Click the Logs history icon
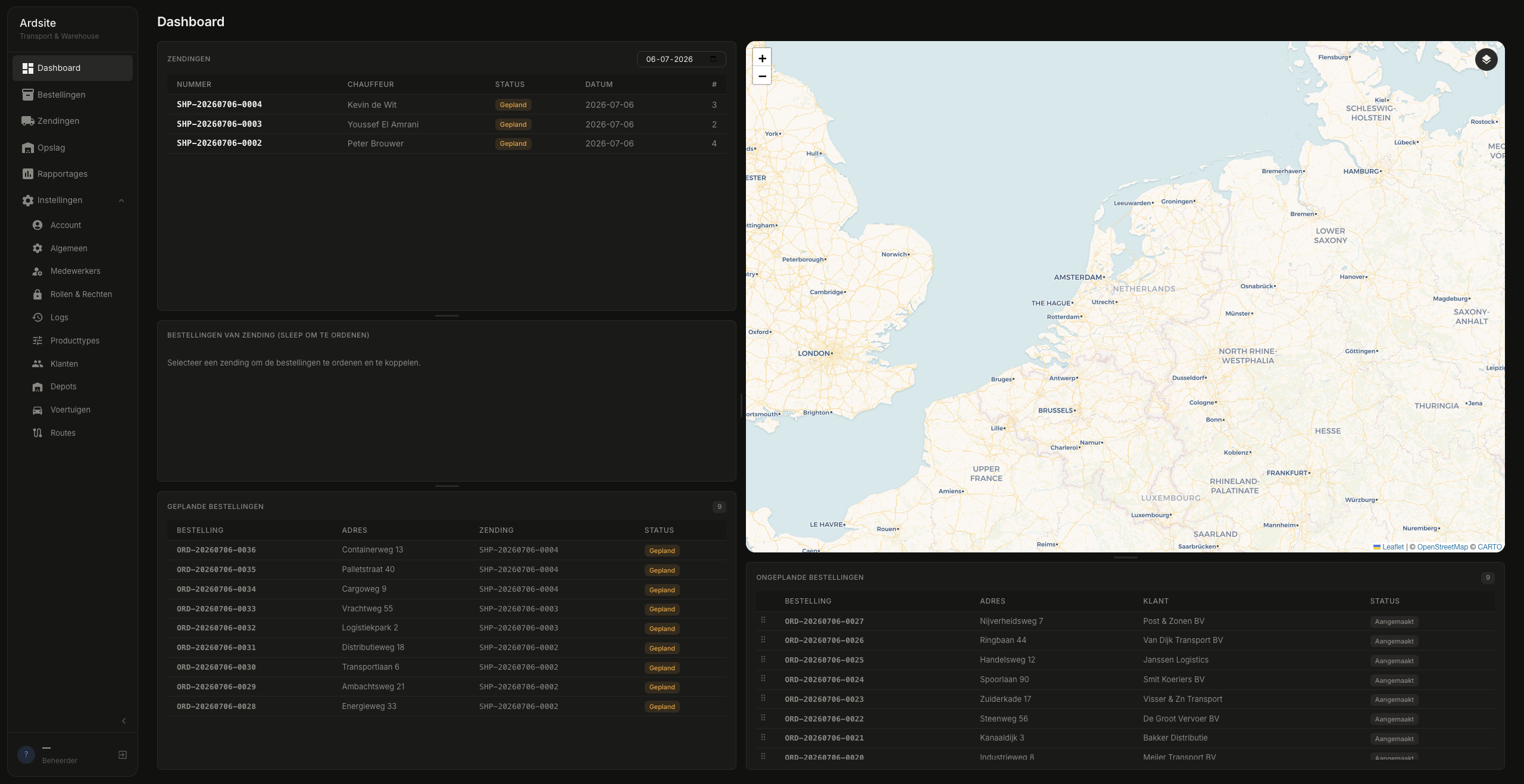Screen dimensions: 1524x784 click(38, 317)
